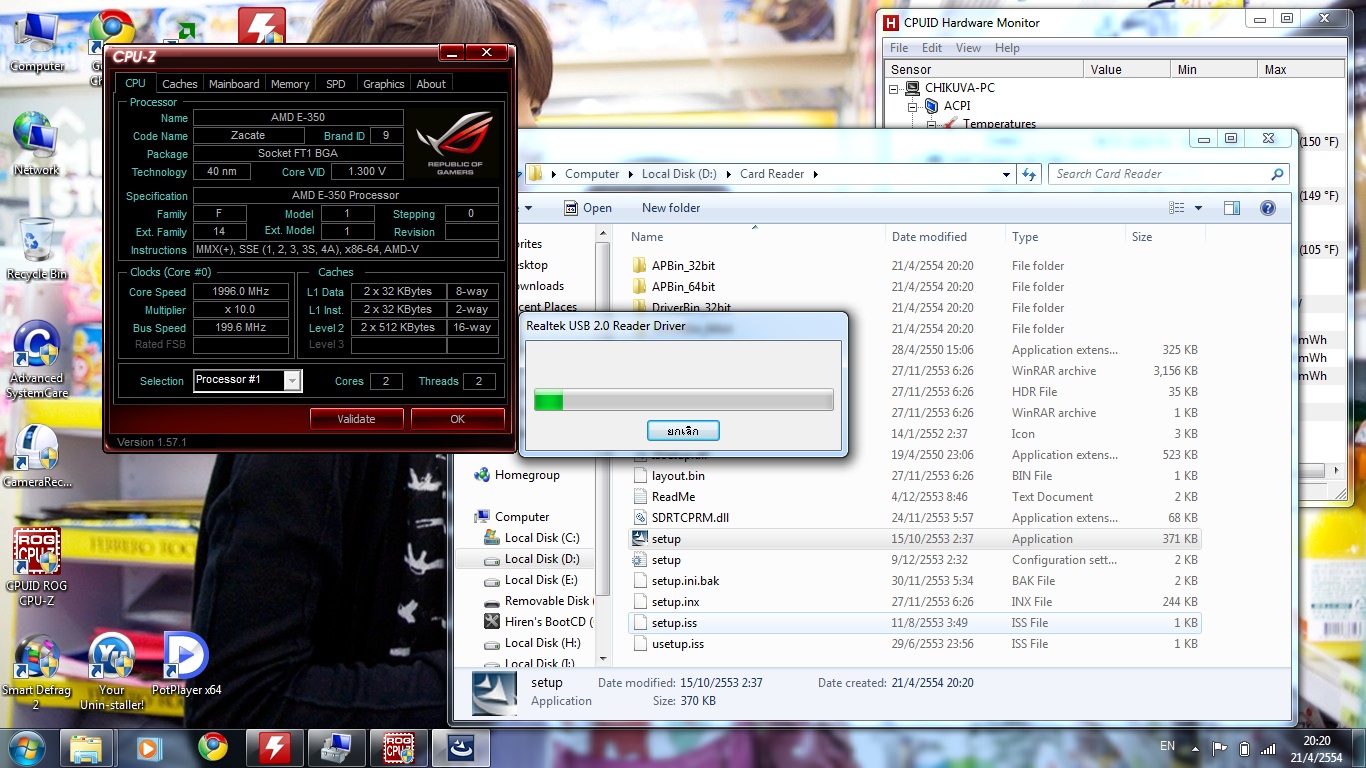Toggle the Explorer preview pane icon
This screenshot has height=768, width=1366.
click(x=1232, y=208)
